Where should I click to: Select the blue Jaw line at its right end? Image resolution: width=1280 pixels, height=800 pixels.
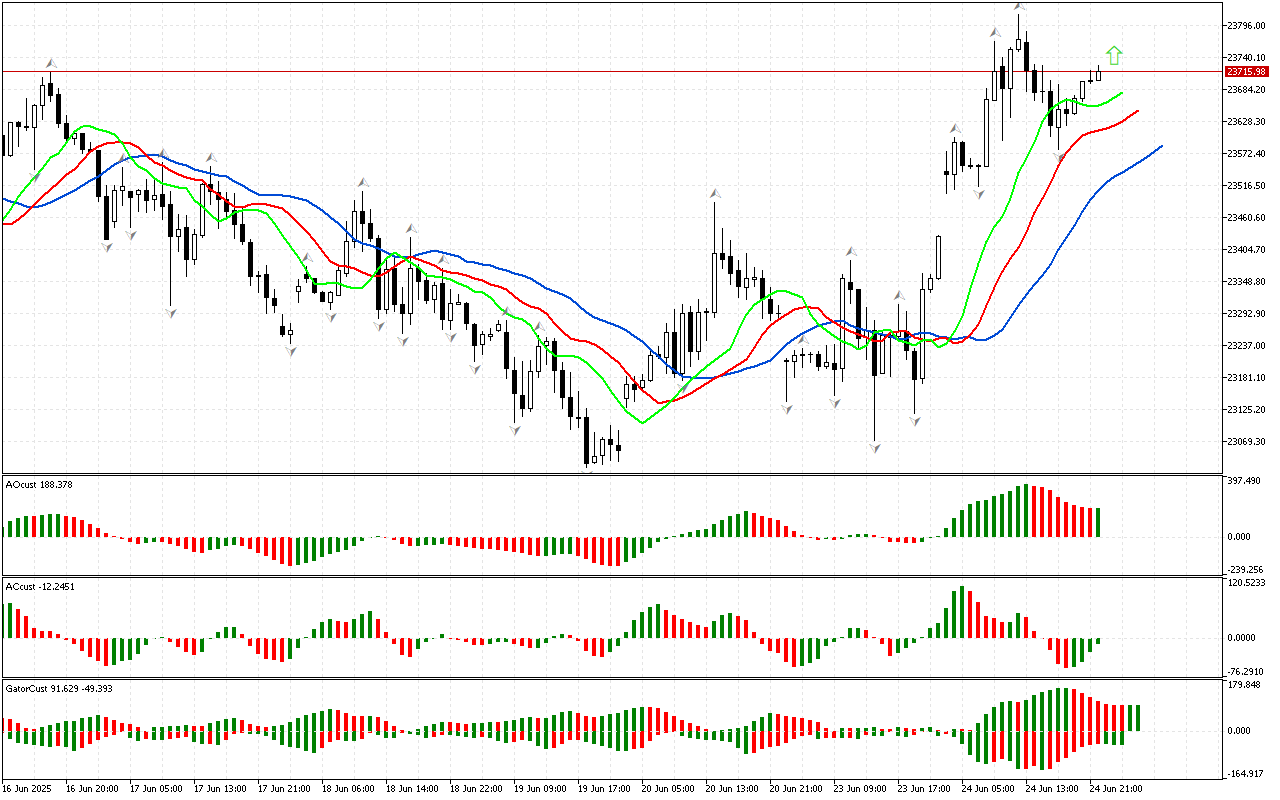1160,146
